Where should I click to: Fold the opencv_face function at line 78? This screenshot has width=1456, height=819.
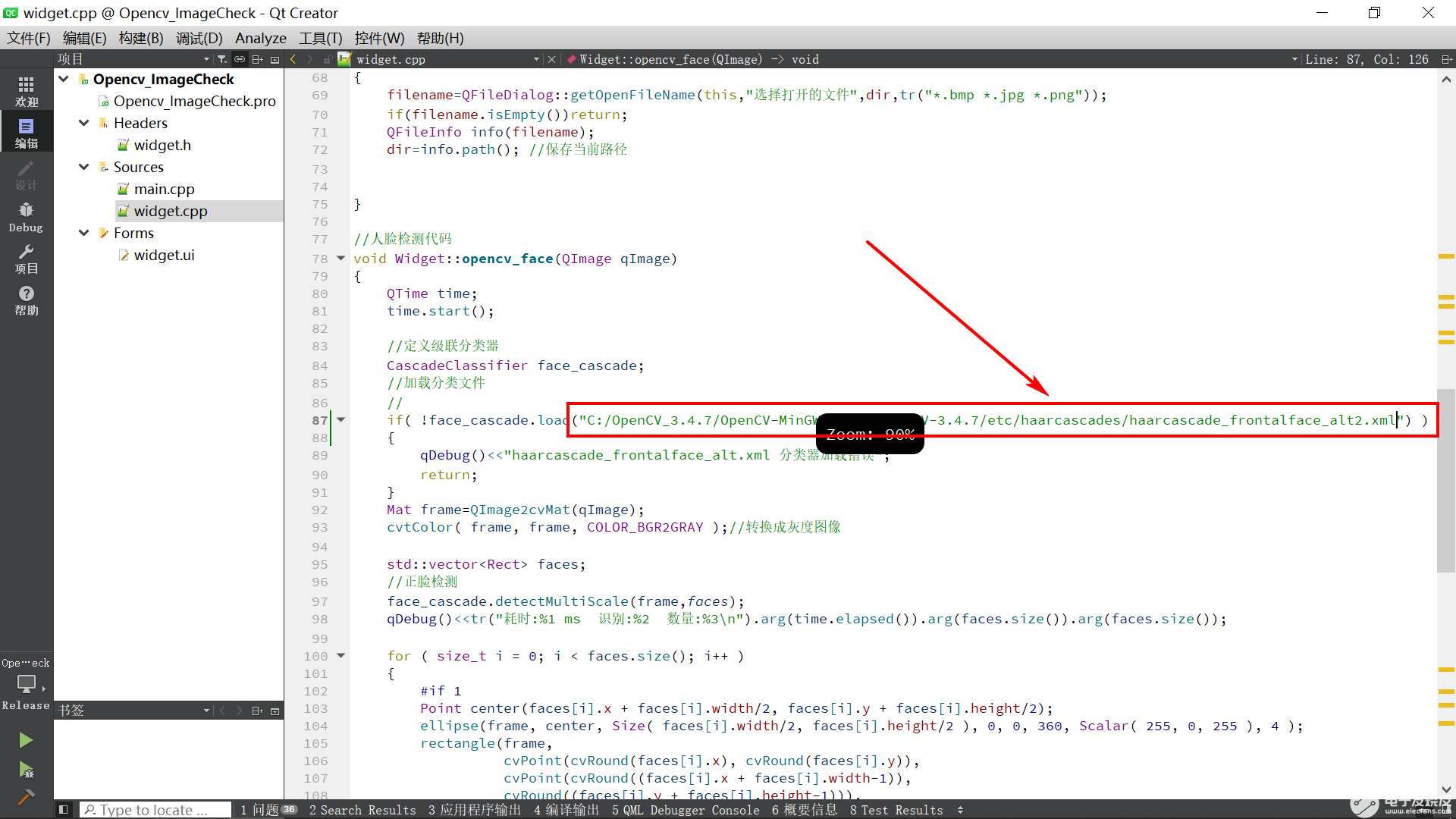click(341, 259)
